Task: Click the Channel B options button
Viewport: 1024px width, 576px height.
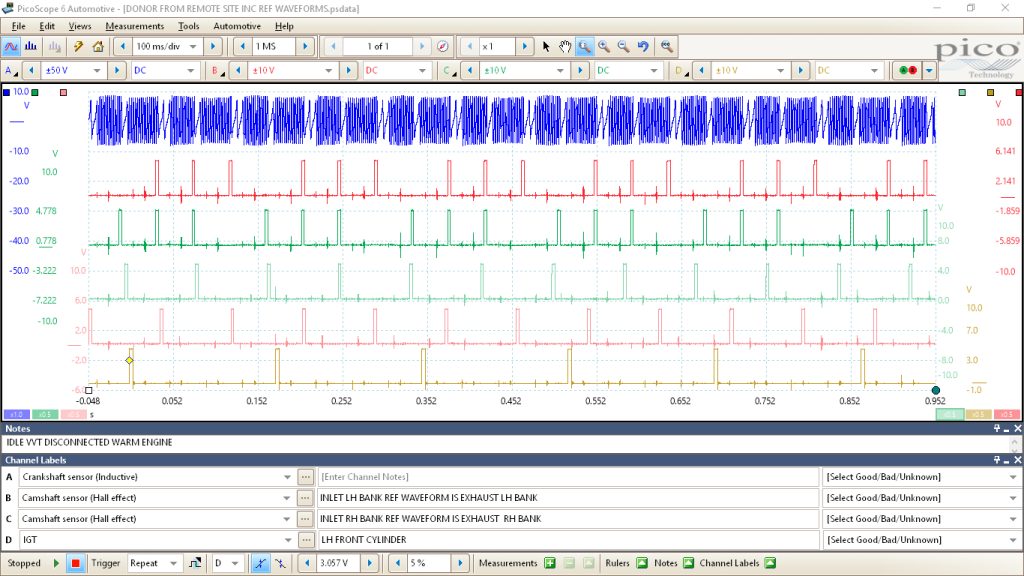Action: 305,498
